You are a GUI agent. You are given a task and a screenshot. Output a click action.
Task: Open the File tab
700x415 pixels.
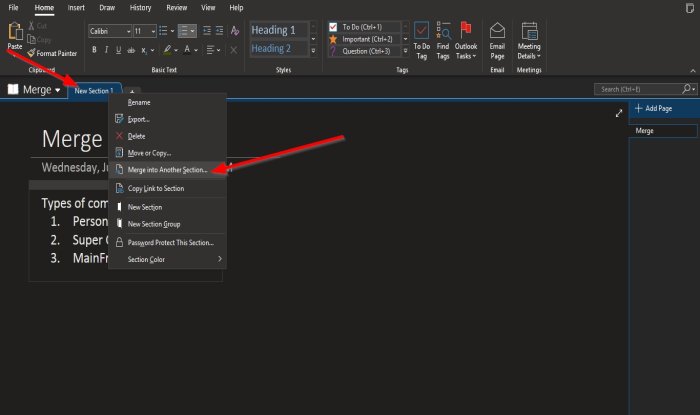tap(13, 8)
